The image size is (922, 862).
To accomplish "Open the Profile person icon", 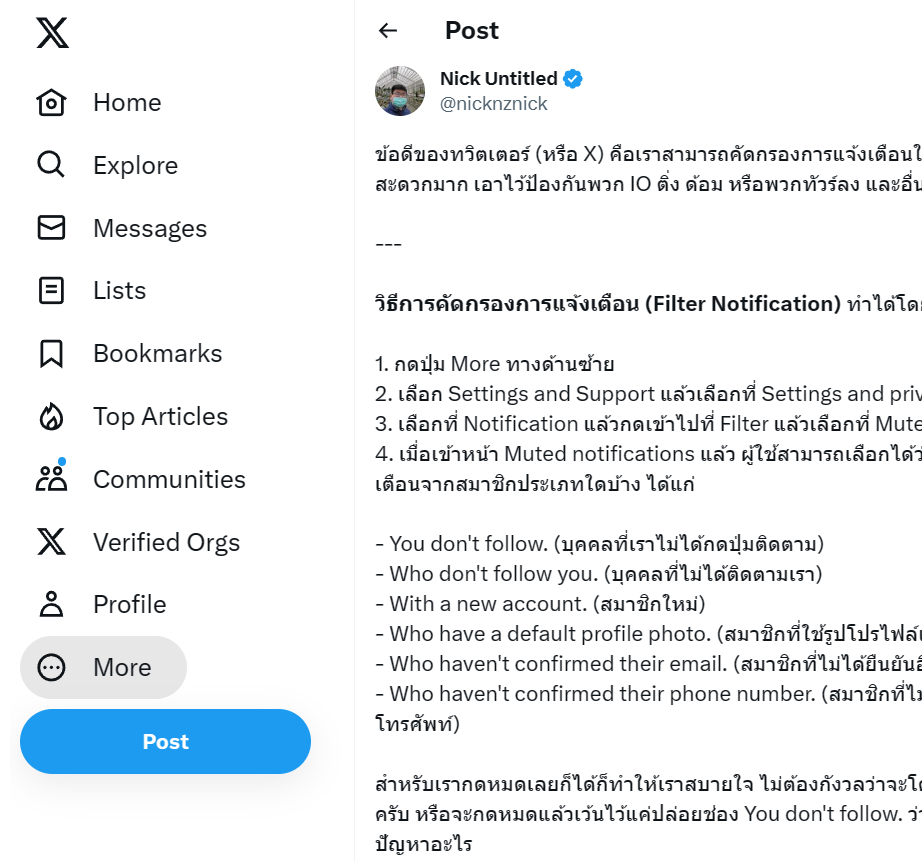I will (51, 605).
